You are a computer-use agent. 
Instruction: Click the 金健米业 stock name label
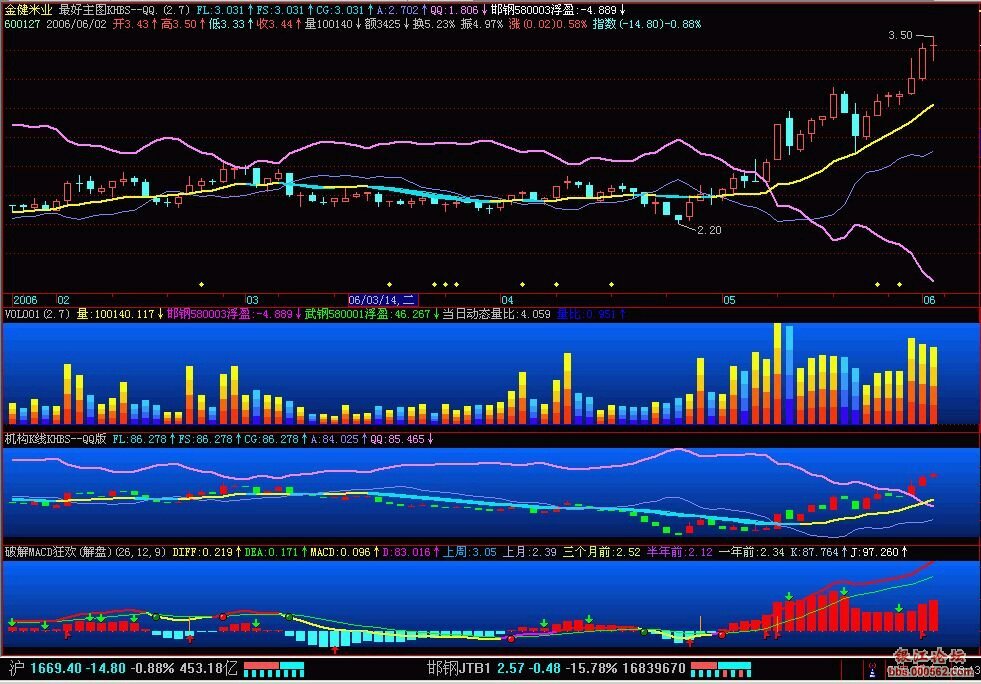(29, 8)
